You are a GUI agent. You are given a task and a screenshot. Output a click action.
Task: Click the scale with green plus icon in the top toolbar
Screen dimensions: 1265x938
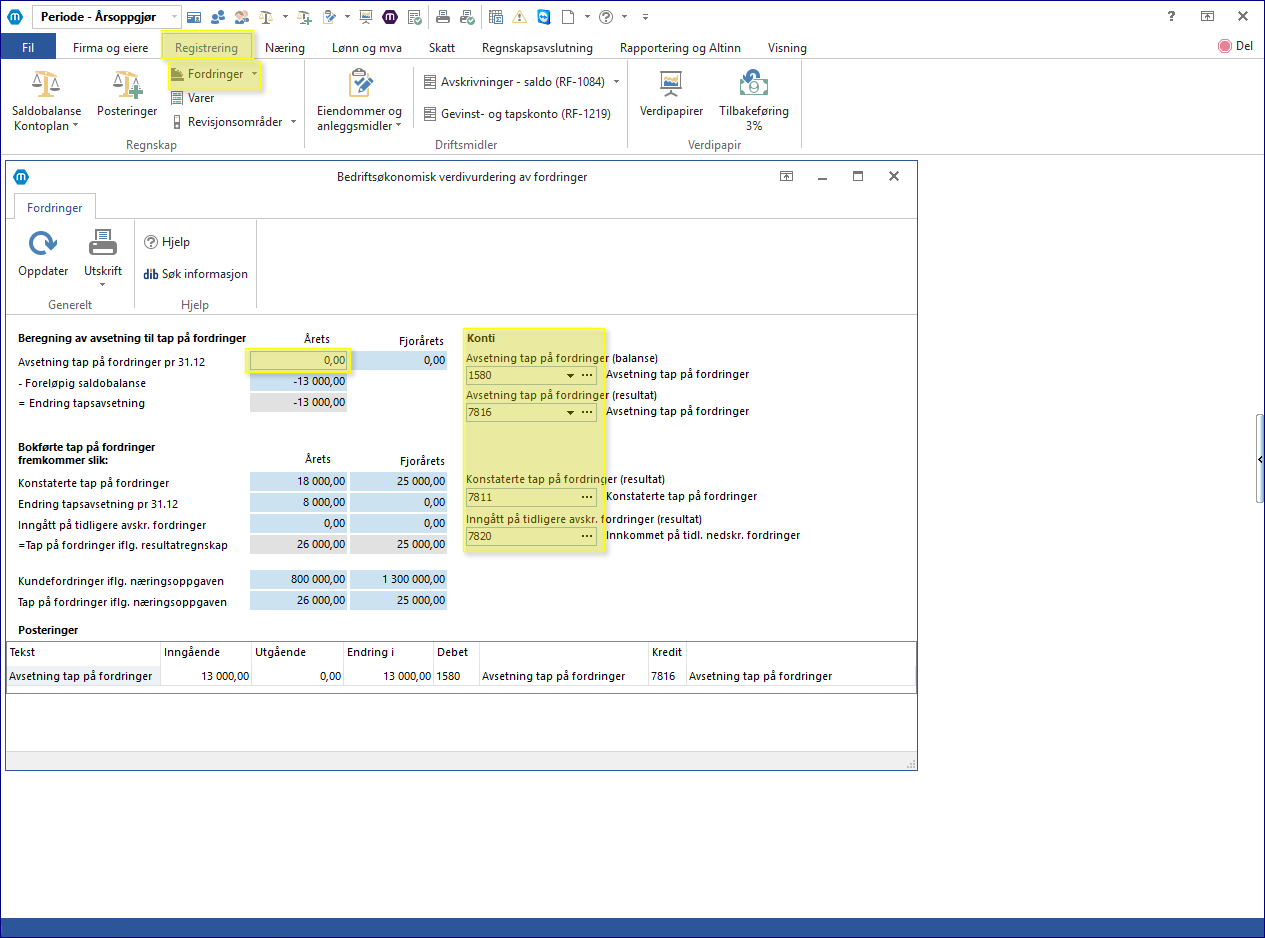tap(305, 17)
